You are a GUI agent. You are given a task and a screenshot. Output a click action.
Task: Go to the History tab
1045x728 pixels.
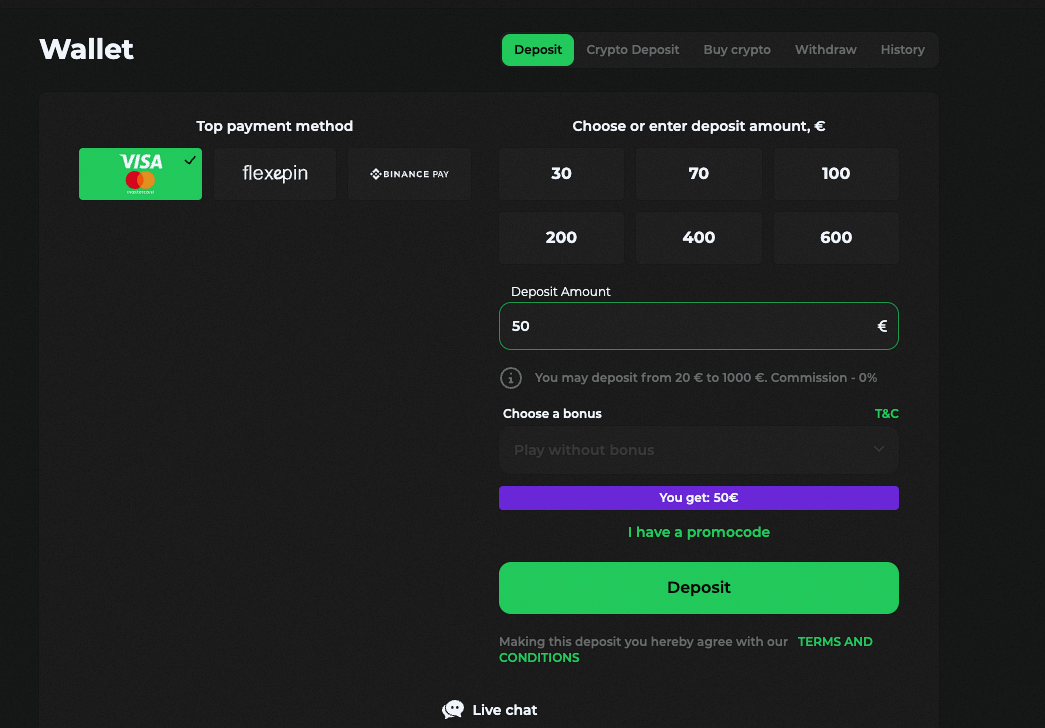(902, 50)
